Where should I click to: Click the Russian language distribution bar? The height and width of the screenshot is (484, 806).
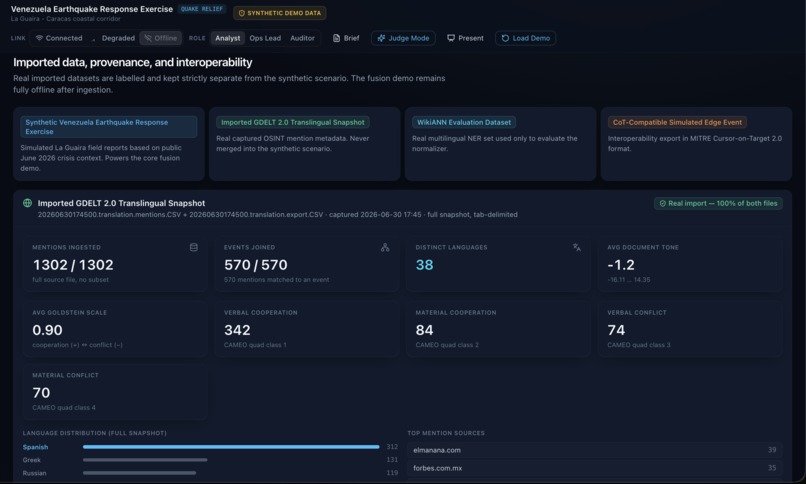pyautogui.click(x=139, y=473)
